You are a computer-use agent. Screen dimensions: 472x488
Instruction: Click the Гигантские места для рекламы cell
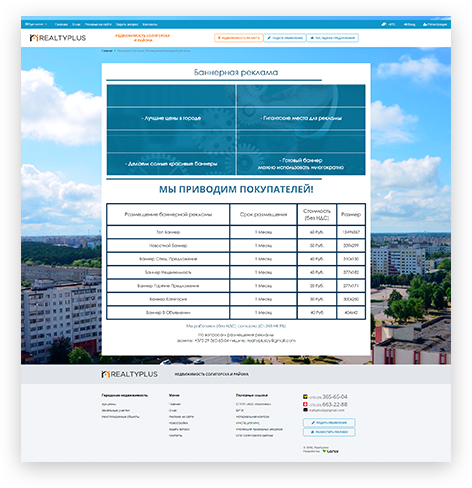coord(301,118)
